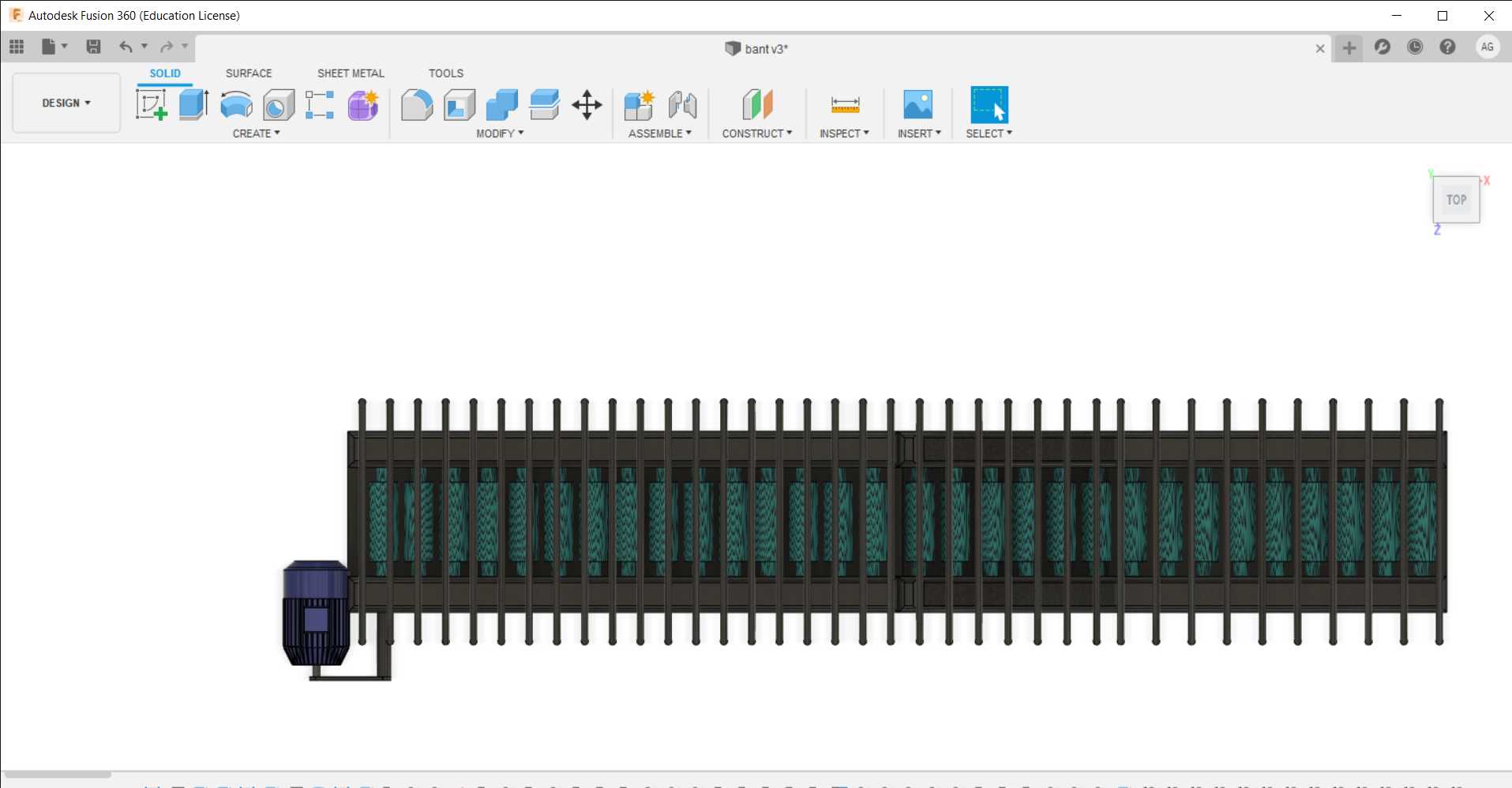
Task: Open the Help menu icon
Action: [x=1447, y=47]
